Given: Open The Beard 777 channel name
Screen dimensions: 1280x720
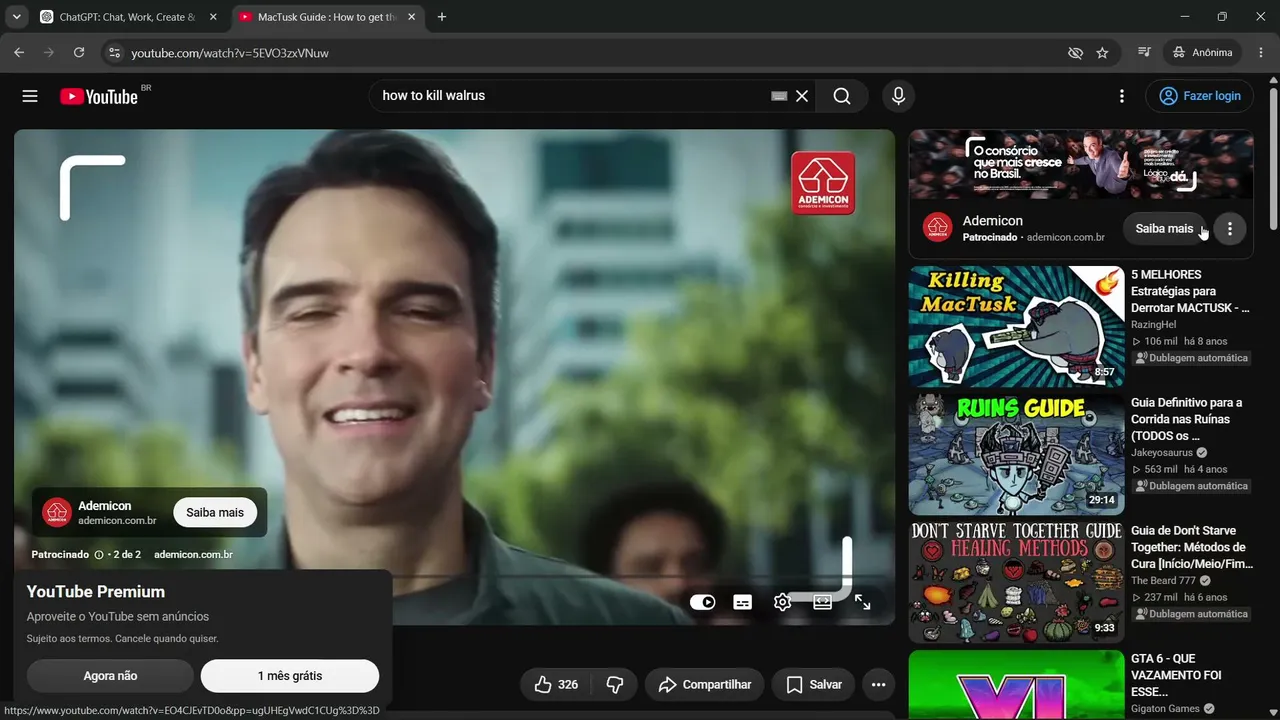Looking at the screenshot, I should pos(1163,581).
